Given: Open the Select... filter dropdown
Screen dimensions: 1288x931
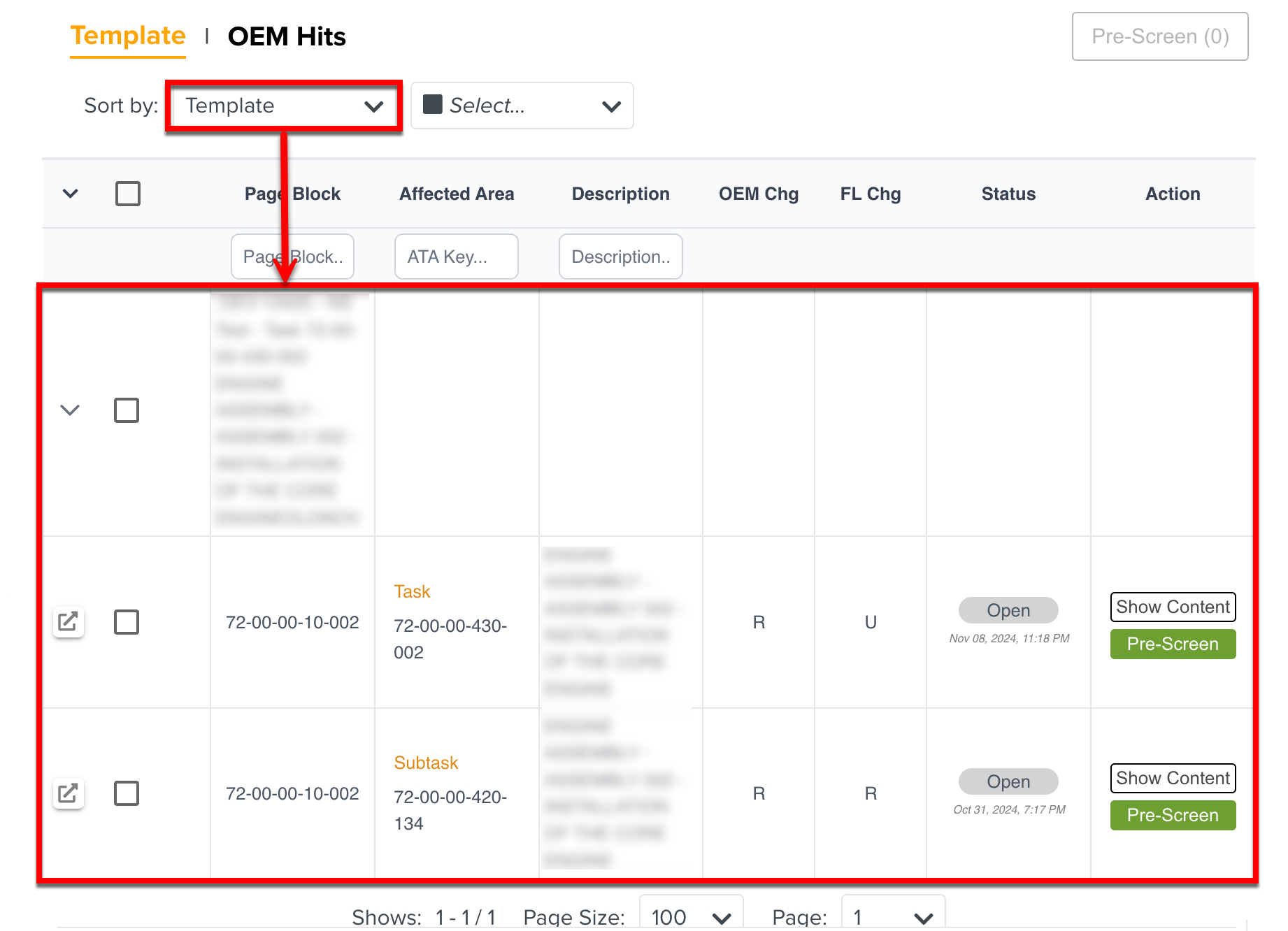Looking at the screenshot, I should click(522, 106).
